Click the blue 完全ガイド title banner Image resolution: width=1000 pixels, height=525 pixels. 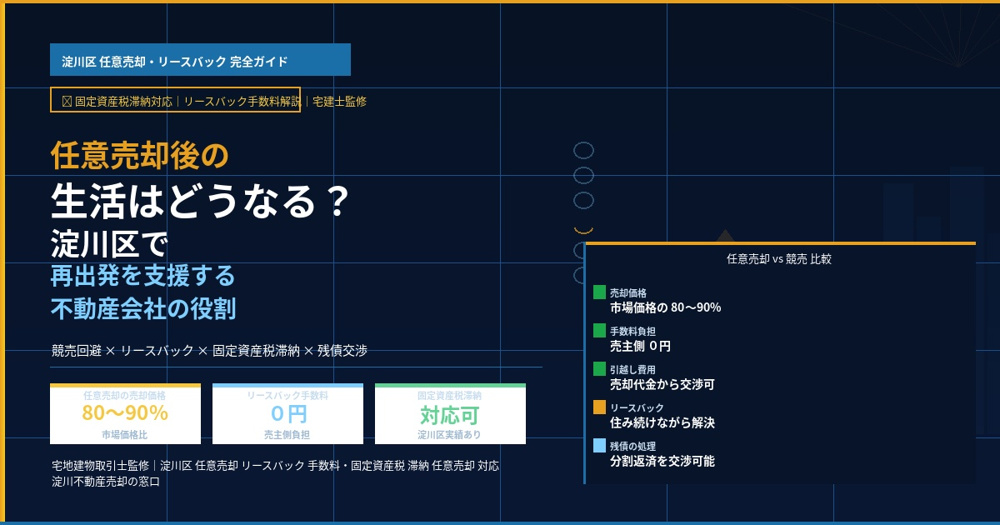click(x=200, y=60)
